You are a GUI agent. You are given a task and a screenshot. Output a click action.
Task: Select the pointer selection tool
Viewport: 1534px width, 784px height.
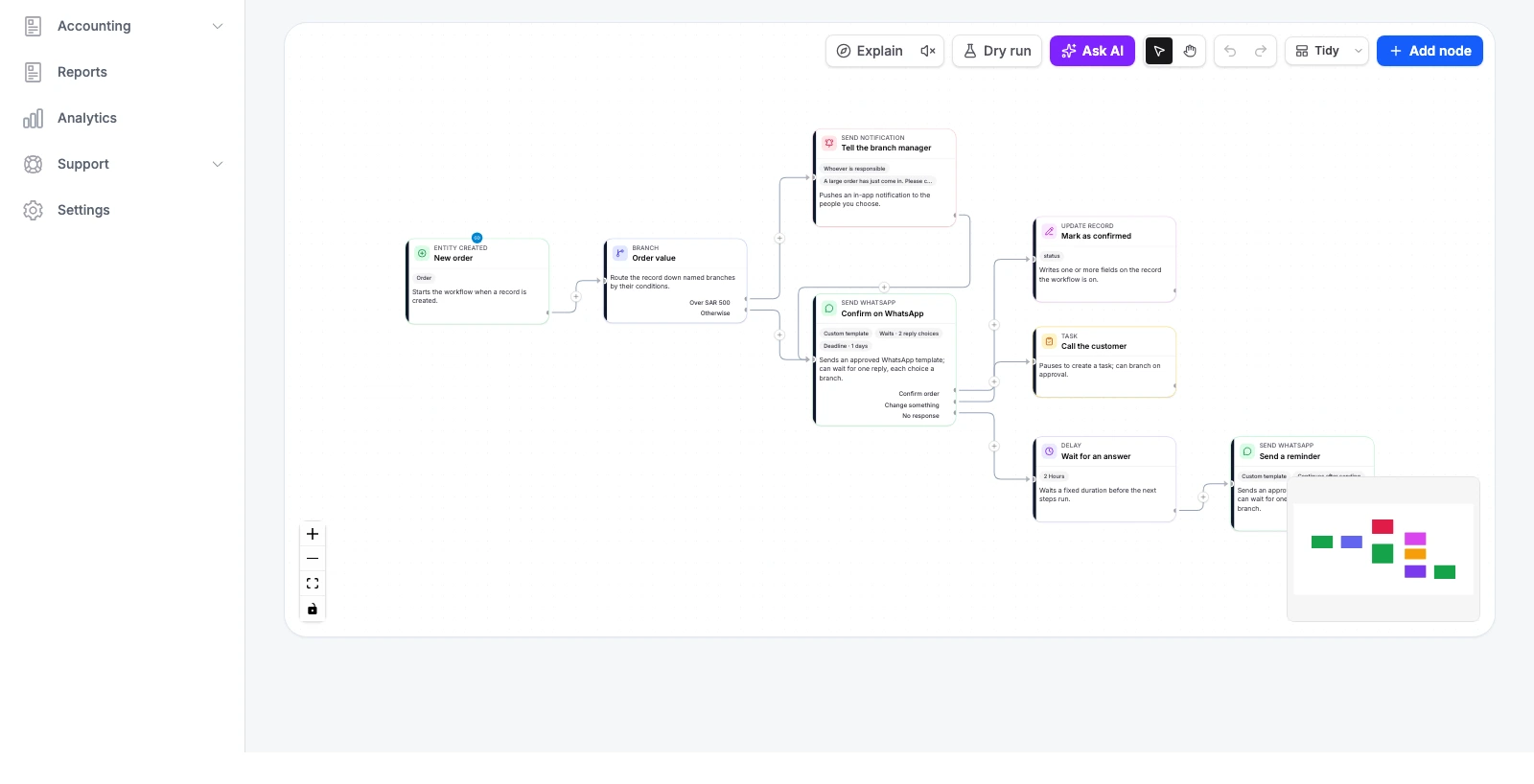[x=1159, y=51]
